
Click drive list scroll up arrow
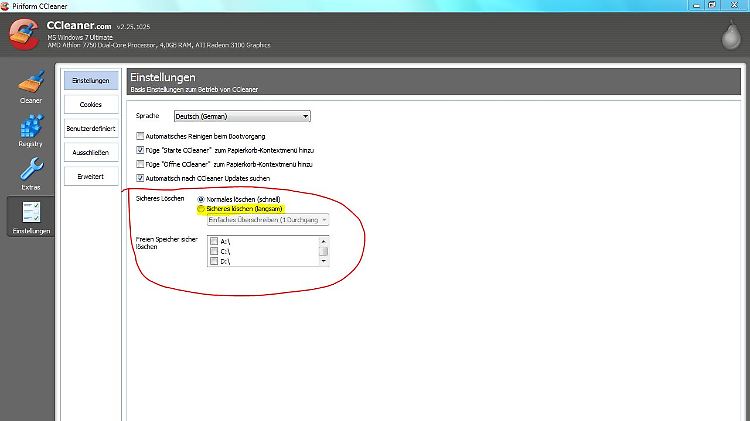(x=324, y=241)
